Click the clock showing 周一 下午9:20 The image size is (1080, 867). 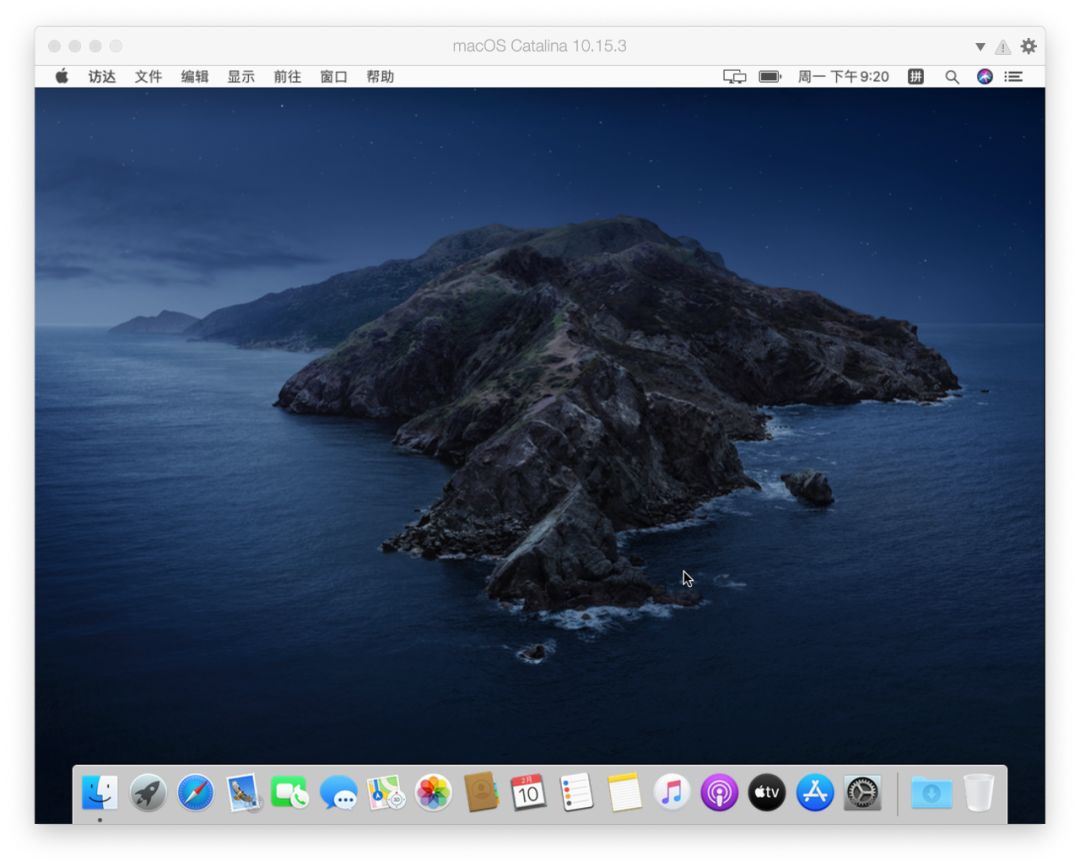coord(843,76)
